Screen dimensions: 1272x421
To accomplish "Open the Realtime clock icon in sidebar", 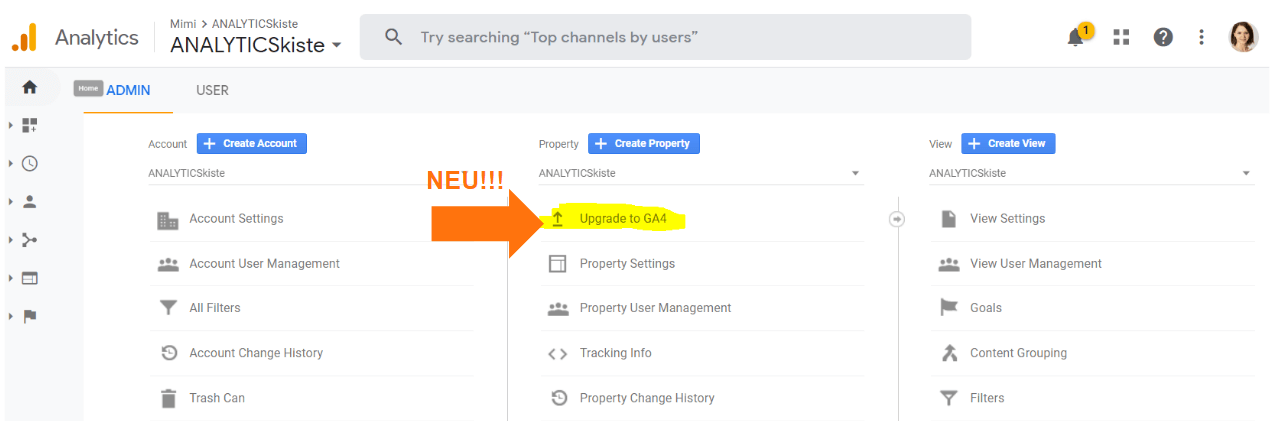I will pyautogui.click(x=29, y=163).
